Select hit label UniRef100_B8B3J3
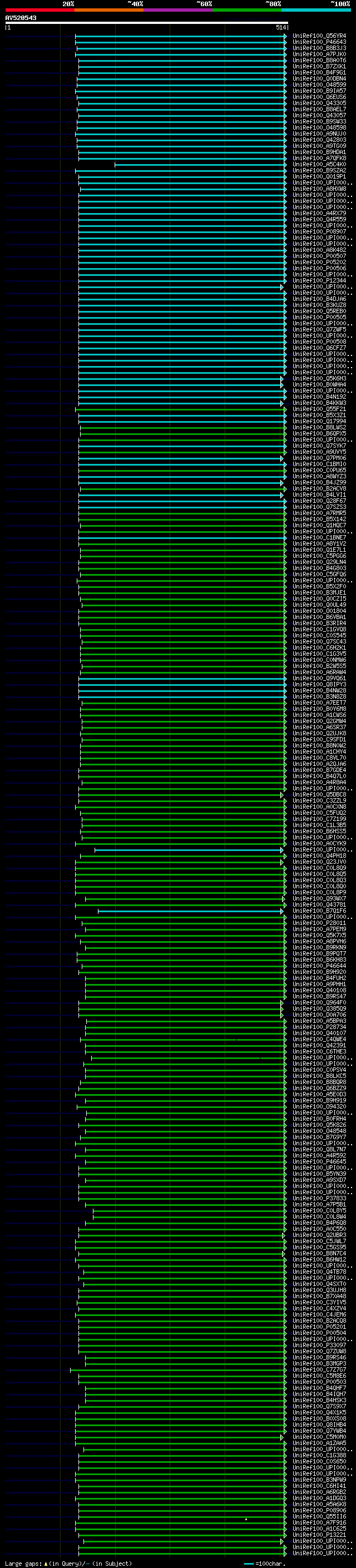The width and height of the screenshot is (356, 1568). (x=319, y=48)
